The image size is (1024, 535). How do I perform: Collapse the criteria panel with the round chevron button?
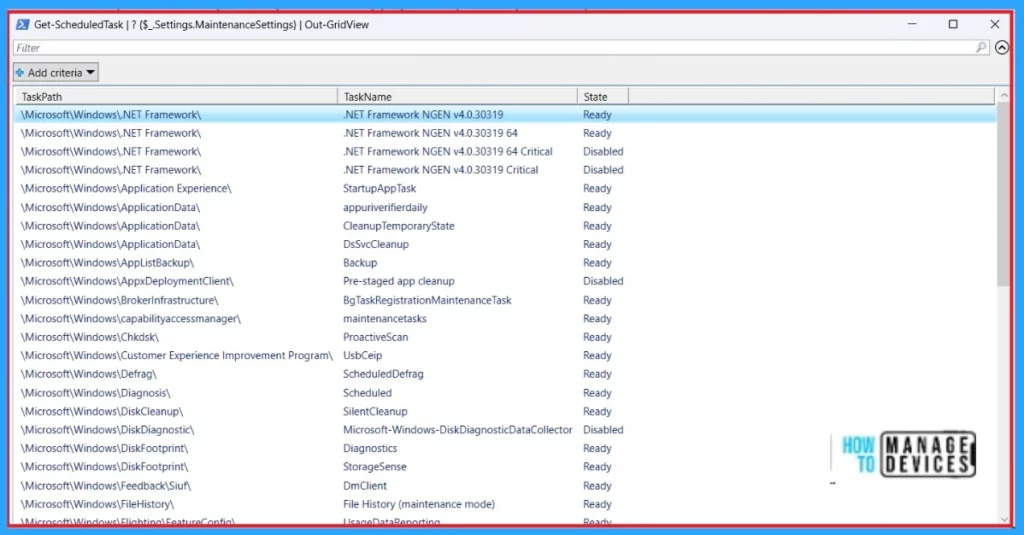[1002, 48]
